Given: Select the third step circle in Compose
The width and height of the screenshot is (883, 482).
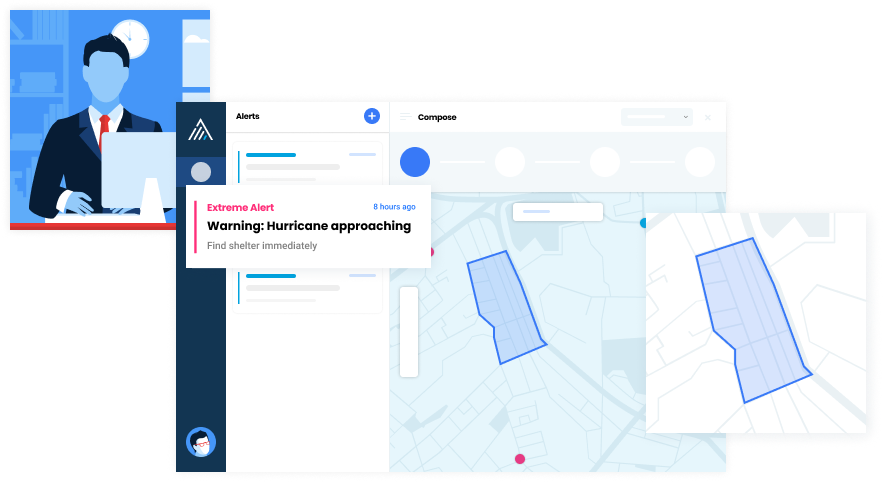Looking at the screenshot, I should click(x=605, y=162).
